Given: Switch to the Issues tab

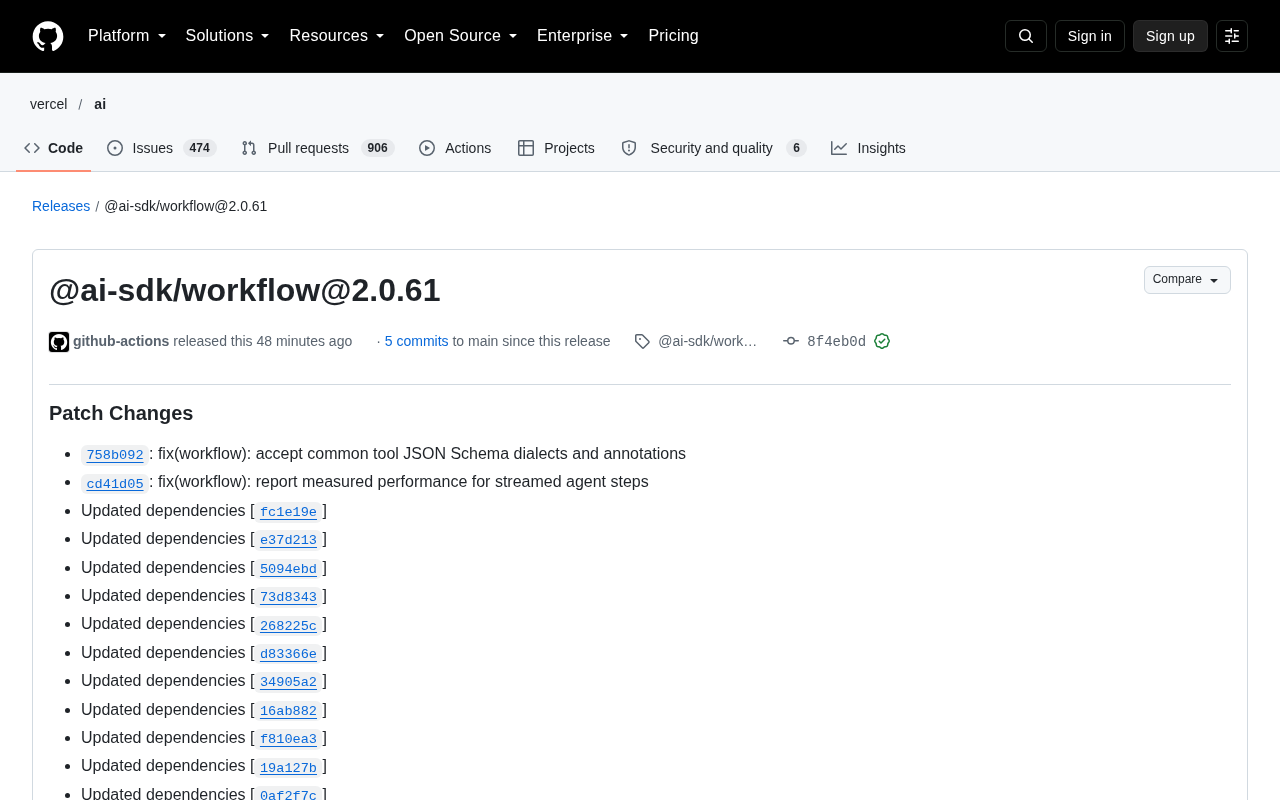Looking at the screenshot, I should pos(162,148).
